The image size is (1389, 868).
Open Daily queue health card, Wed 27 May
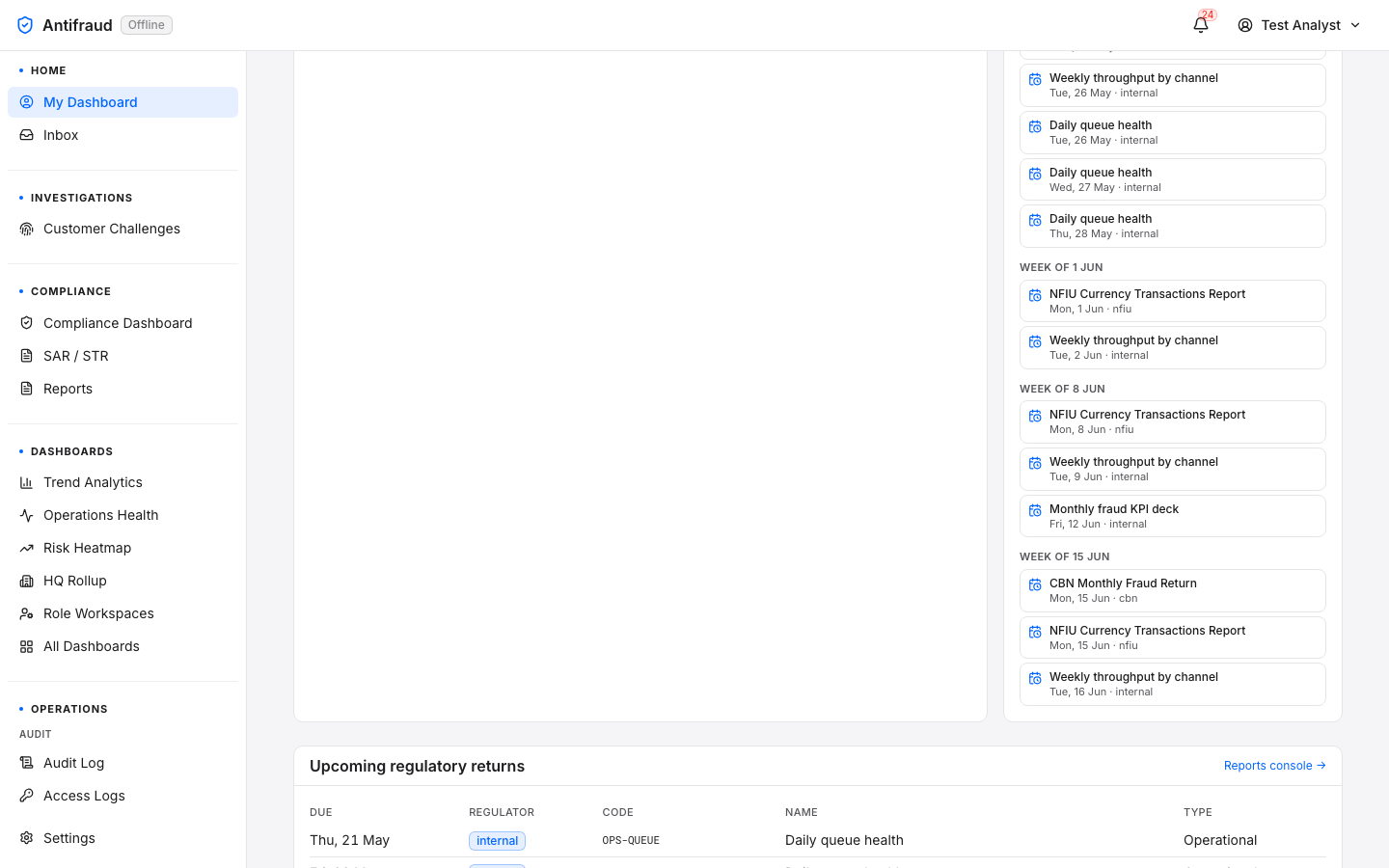point(1172,179)
